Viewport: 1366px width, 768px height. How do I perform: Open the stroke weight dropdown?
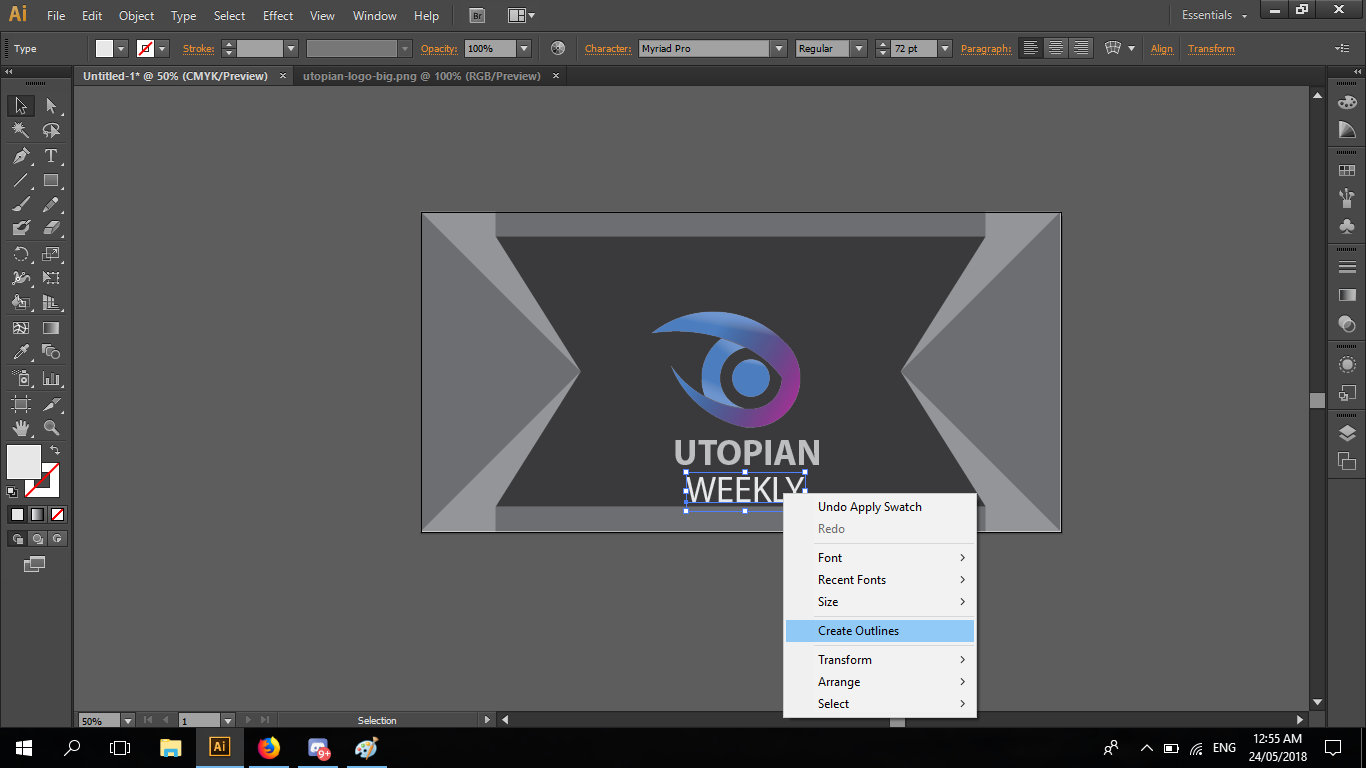[291, 48]
